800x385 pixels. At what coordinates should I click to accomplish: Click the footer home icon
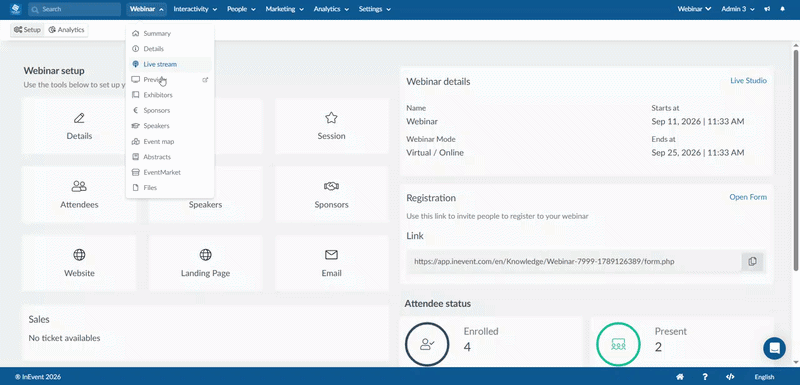pyautogui.click(x=680, y=377)
